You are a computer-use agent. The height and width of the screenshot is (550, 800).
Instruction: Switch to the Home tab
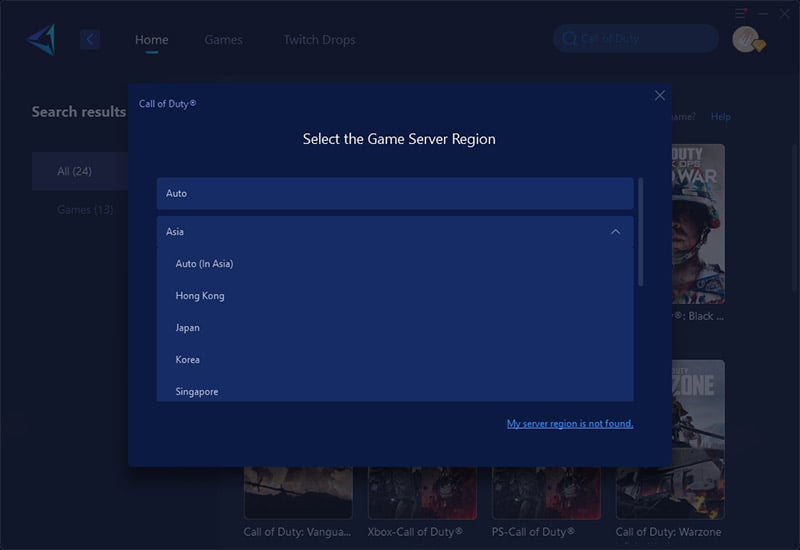coord(152,40)
